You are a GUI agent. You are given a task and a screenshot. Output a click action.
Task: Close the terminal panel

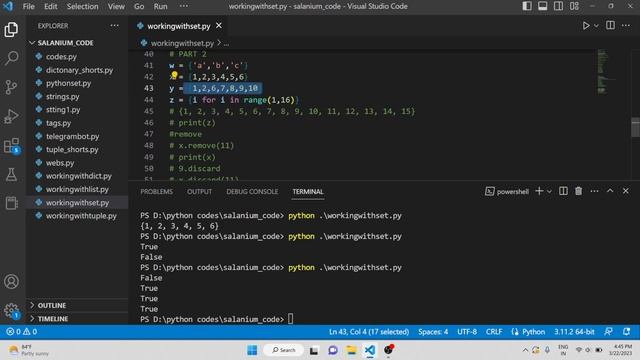point(626,191)
